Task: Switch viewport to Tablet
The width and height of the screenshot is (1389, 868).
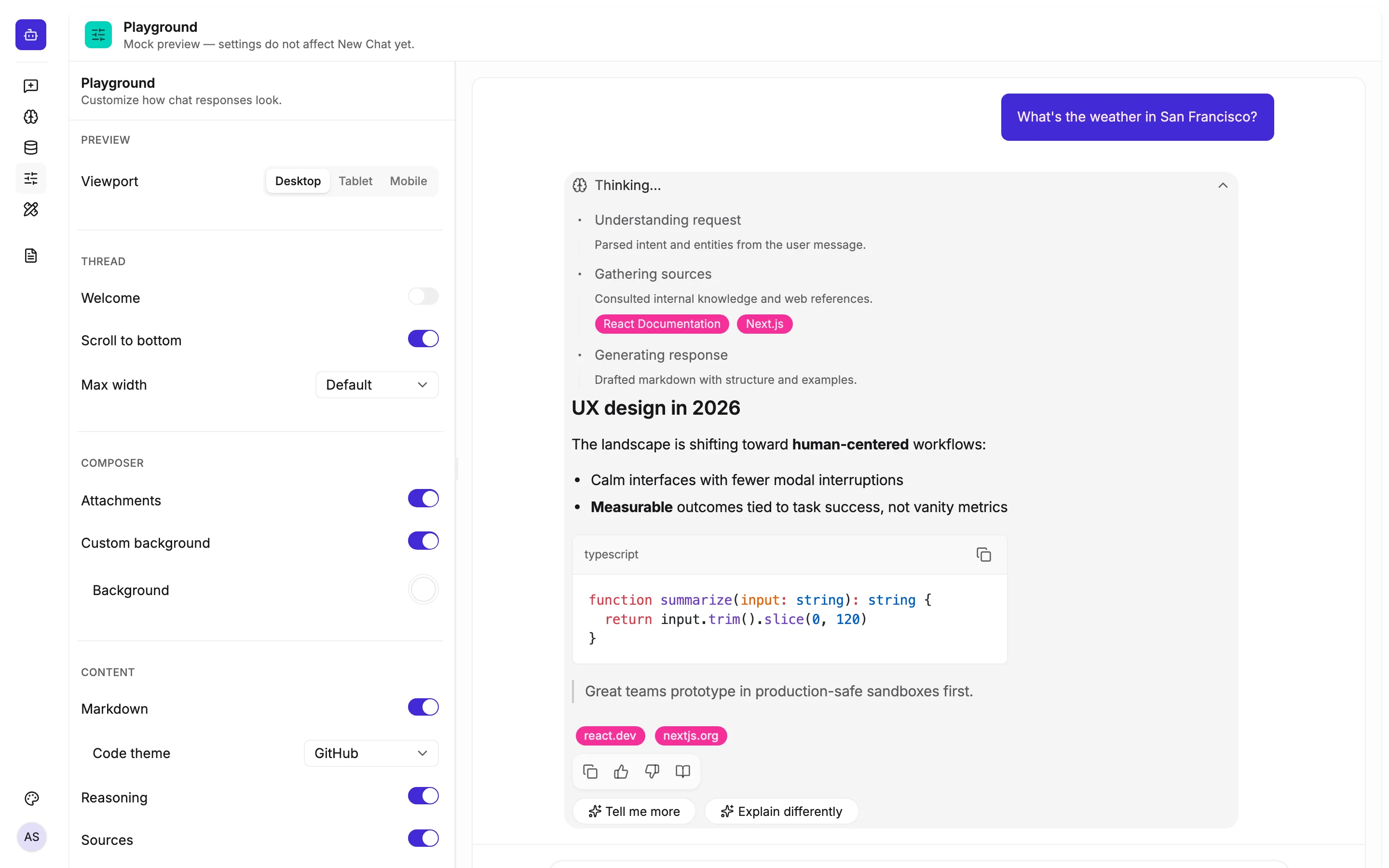Action: pos(355,181)
